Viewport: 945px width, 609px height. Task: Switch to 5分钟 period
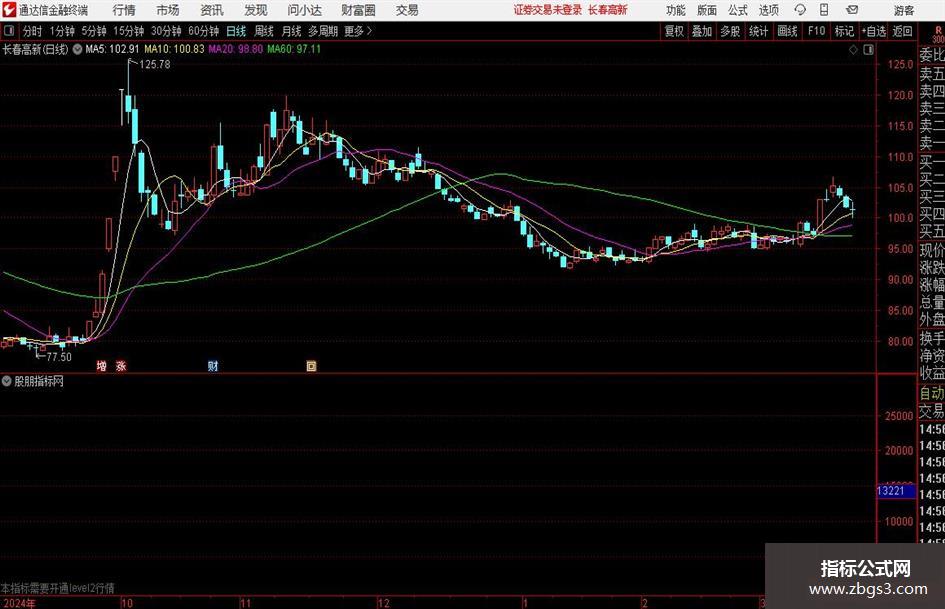94,31
